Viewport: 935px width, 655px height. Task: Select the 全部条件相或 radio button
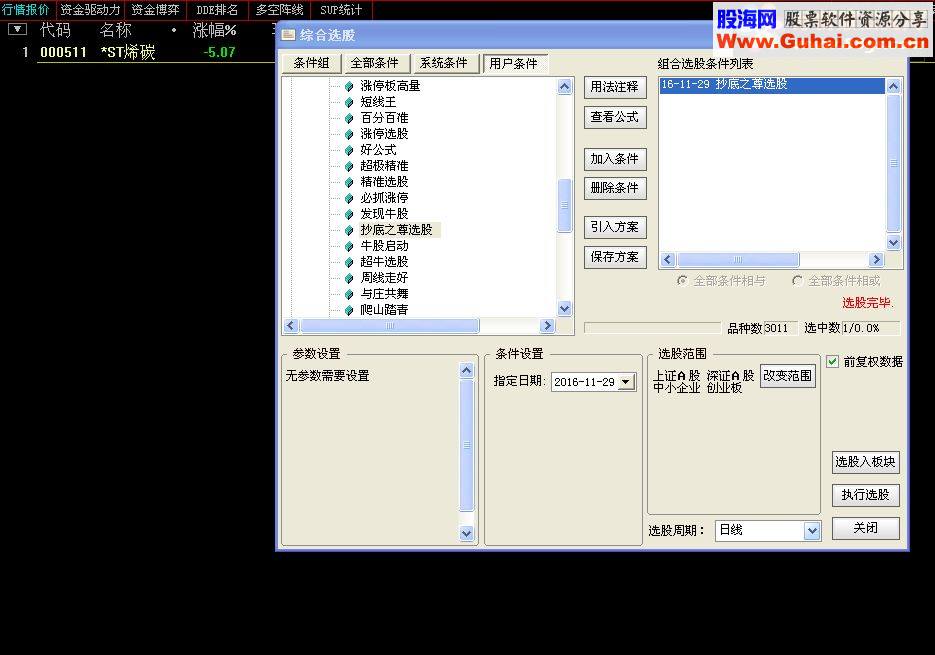797,280
